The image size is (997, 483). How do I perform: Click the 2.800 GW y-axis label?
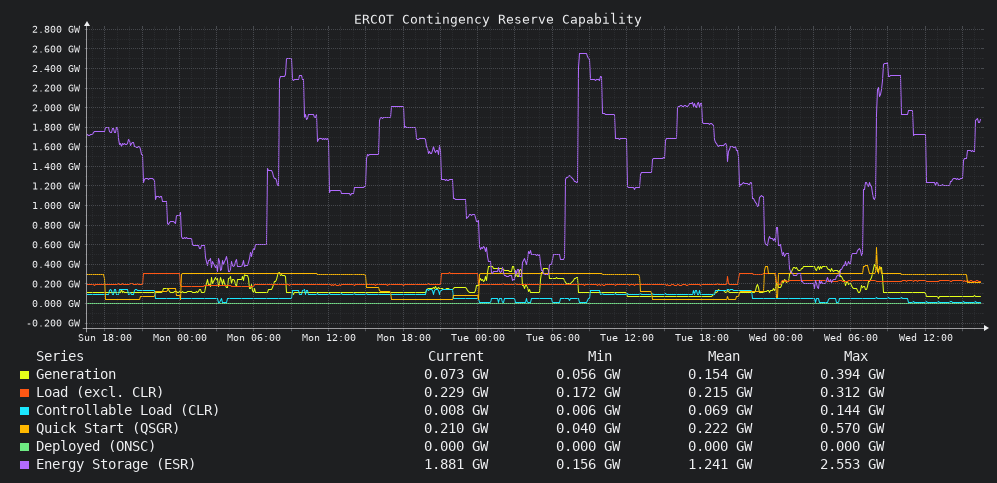pyautogui.click(x=57, y=29)
